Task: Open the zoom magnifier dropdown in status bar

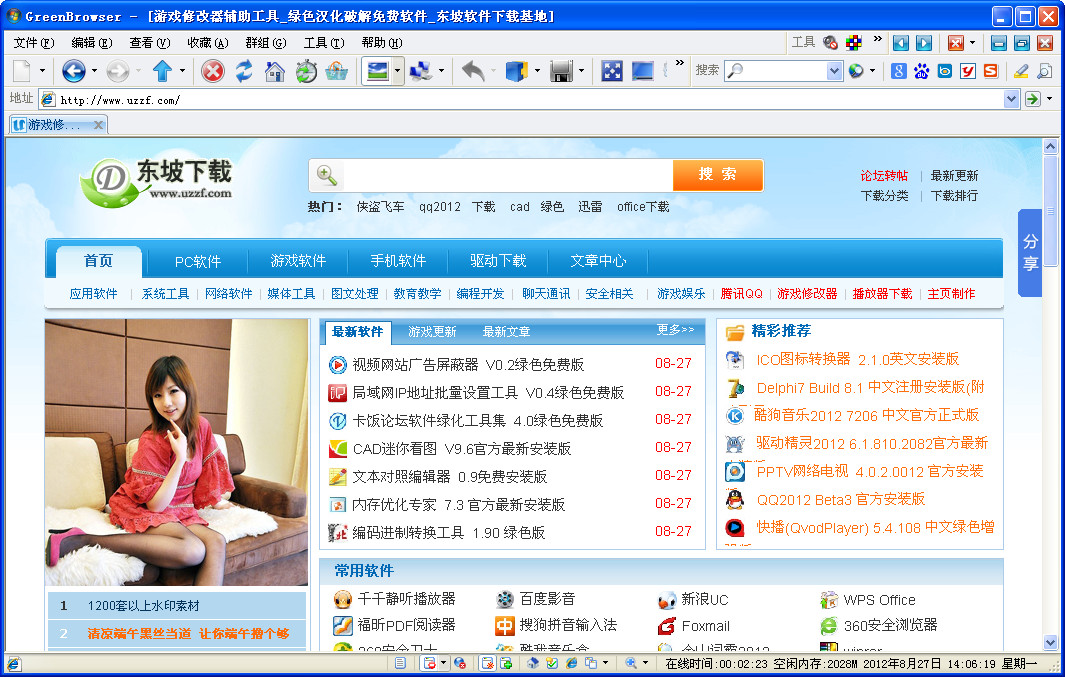Action: coord(645,663)
